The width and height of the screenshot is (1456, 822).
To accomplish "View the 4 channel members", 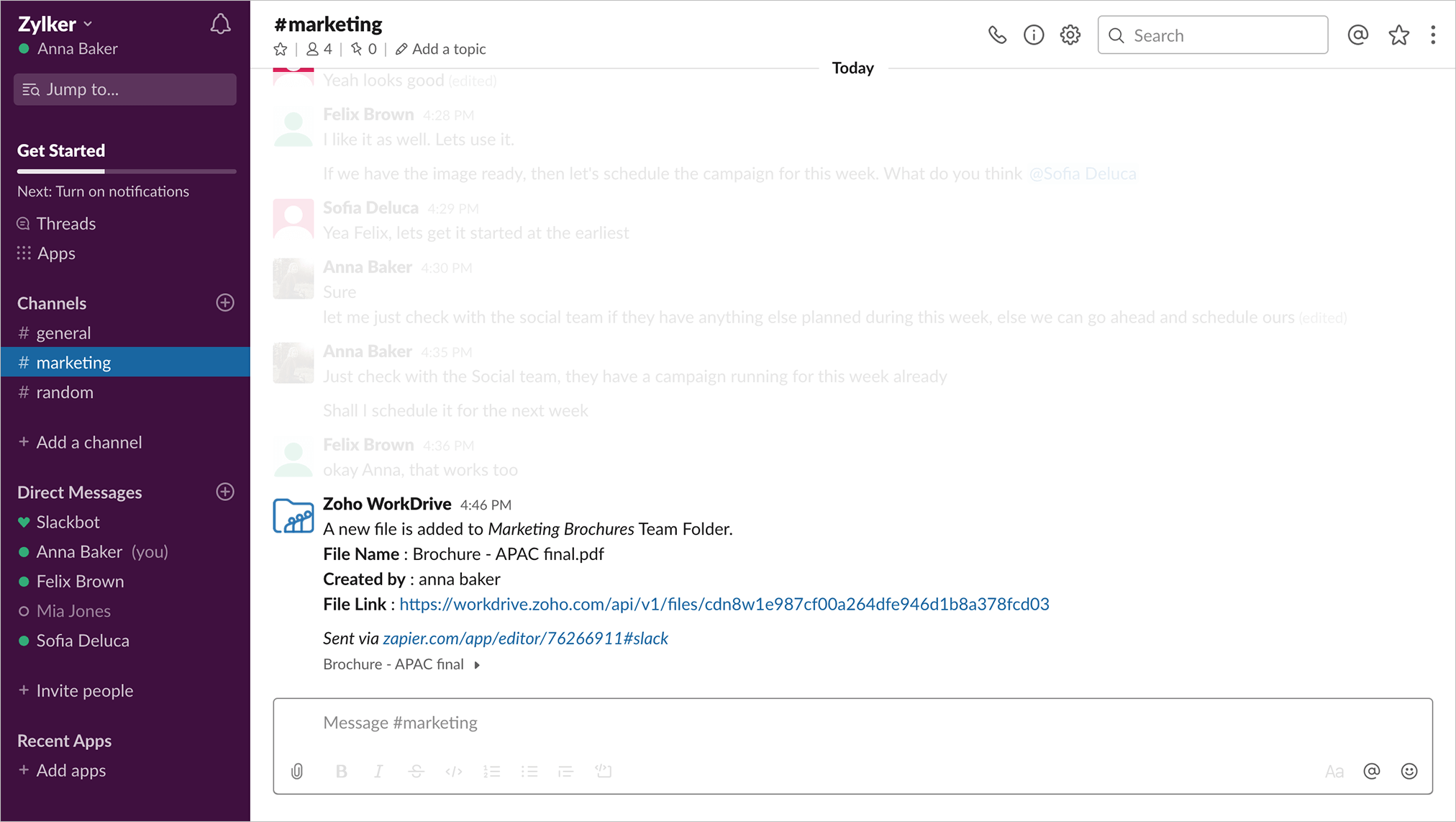I will coord(319,49).
